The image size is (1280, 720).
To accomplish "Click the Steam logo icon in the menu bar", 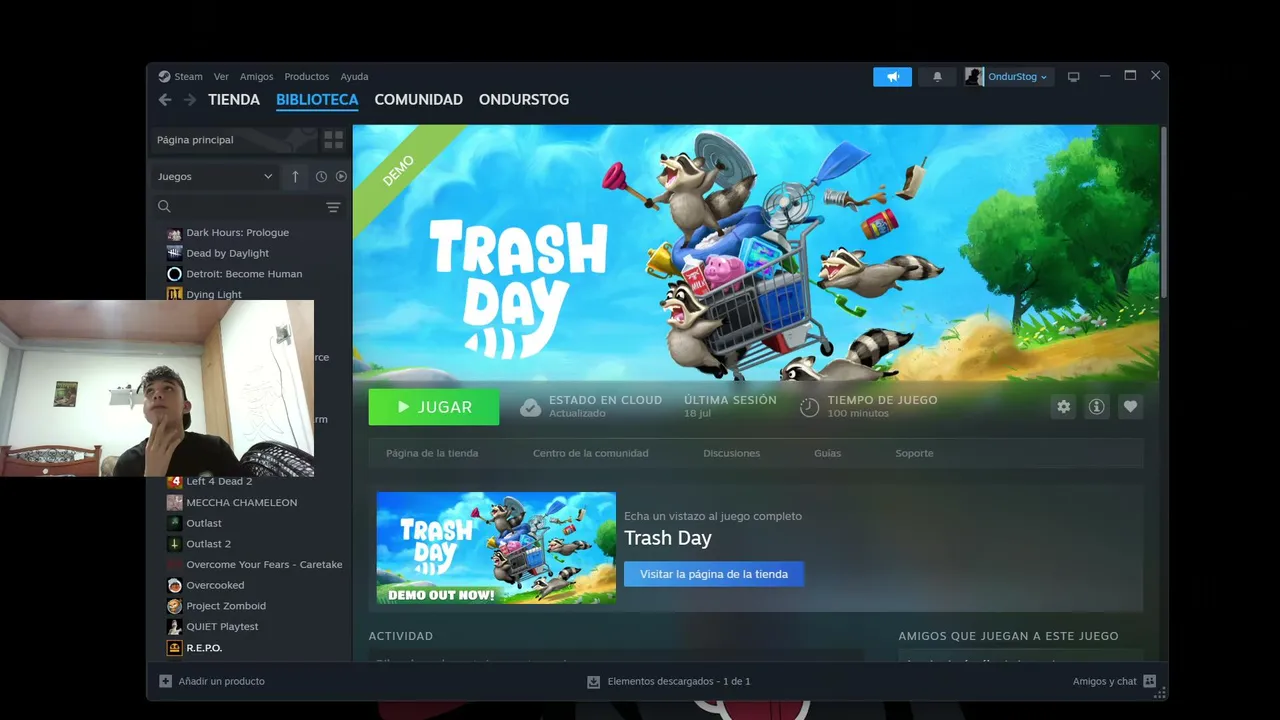I will (x=164, y=76).
